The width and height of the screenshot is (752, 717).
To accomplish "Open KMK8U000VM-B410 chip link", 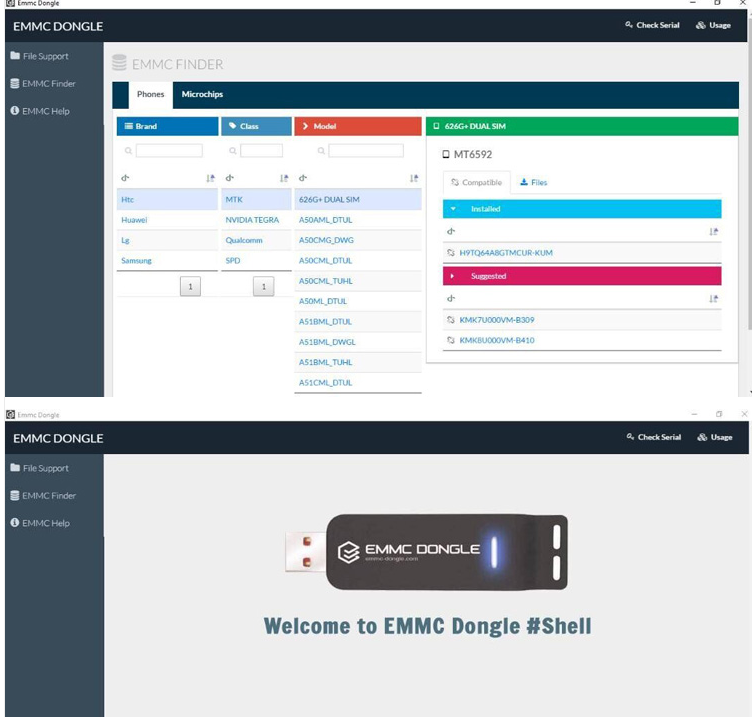I will tap(496, 340).
